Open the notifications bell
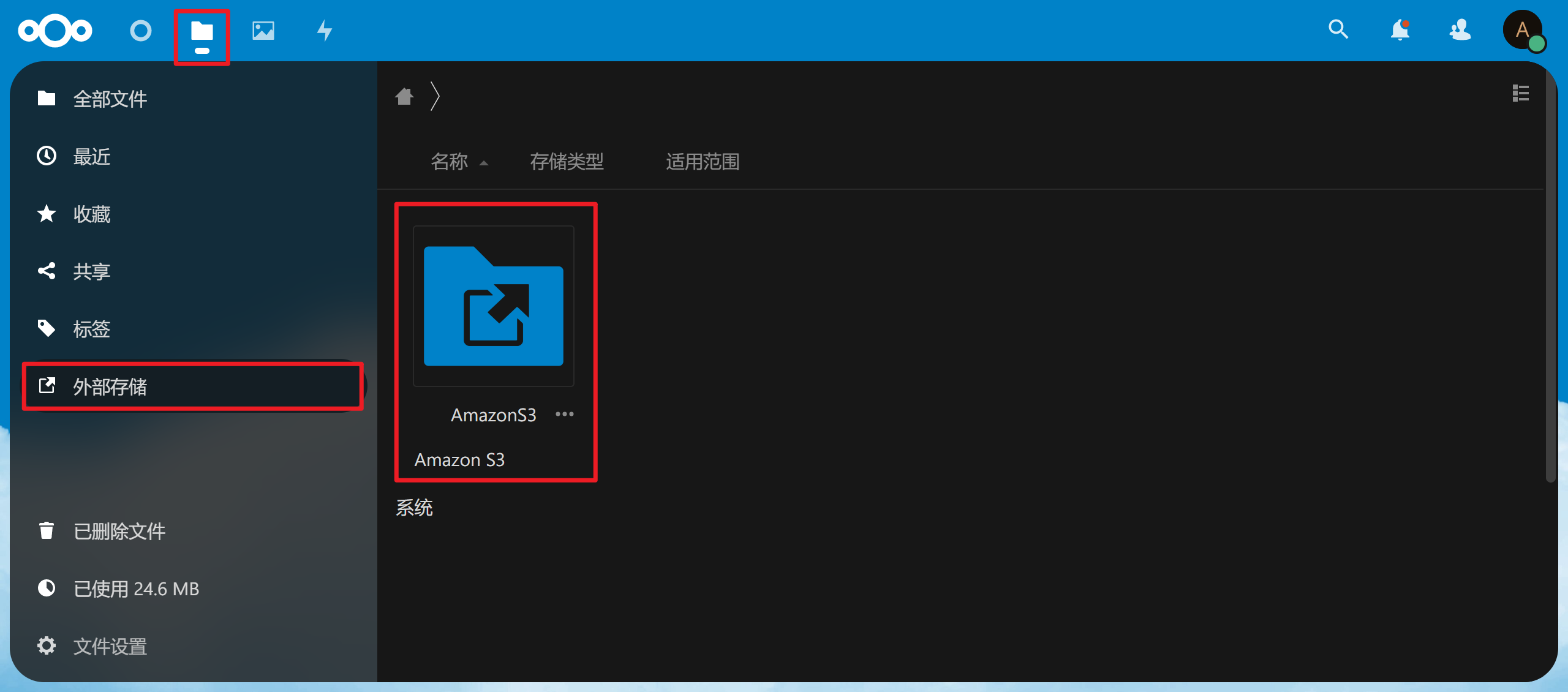Image resolution: width=1568 pixels, height=692 pixels. 1400,29
